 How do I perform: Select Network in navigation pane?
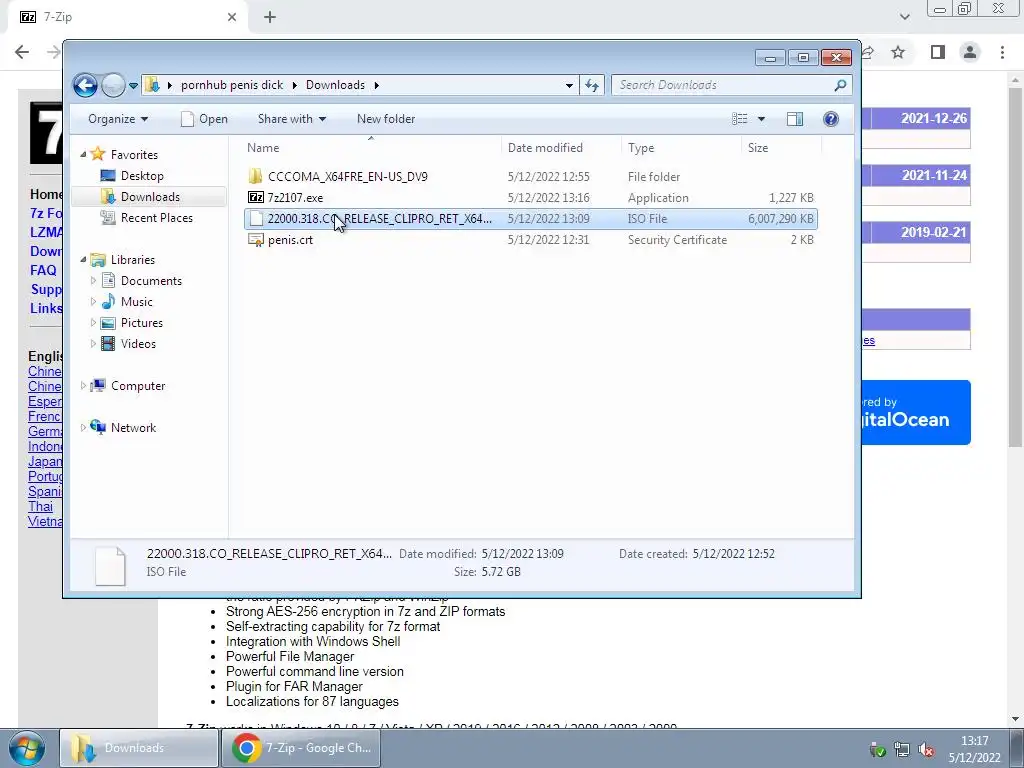pyautogui.click(x=133, y=428)
